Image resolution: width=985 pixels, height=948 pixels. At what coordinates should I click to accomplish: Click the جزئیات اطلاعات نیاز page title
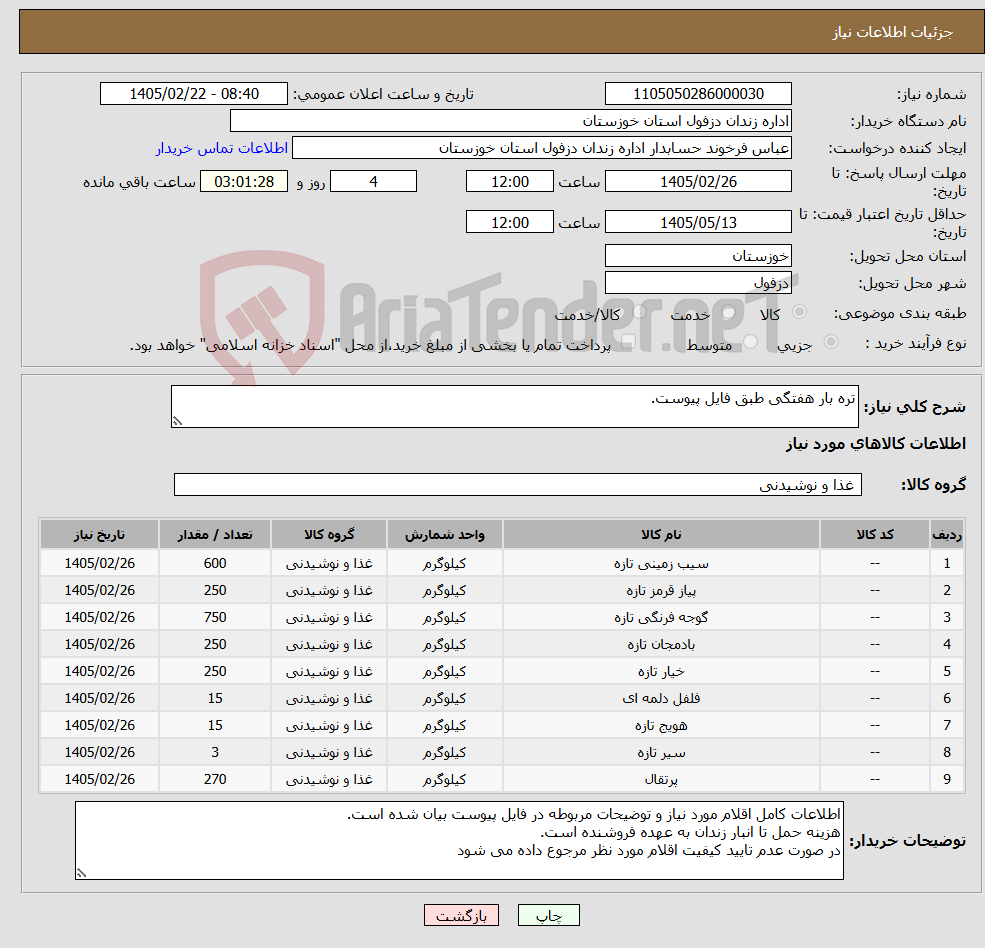pos(893,32)
